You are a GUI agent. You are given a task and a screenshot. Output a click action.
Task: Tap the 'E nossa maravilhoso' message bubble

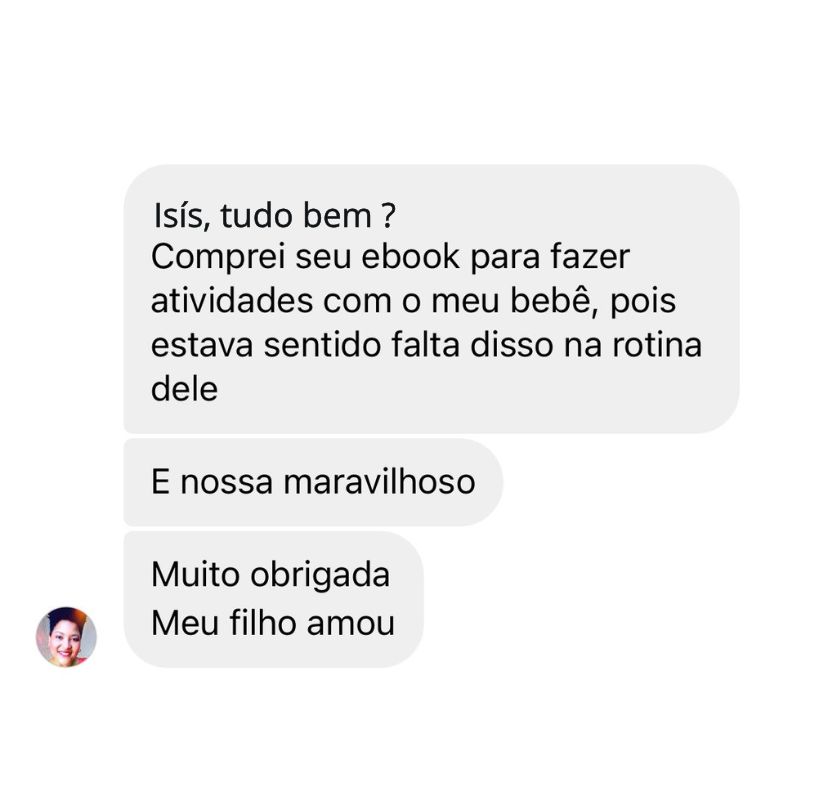click(313, 482)
